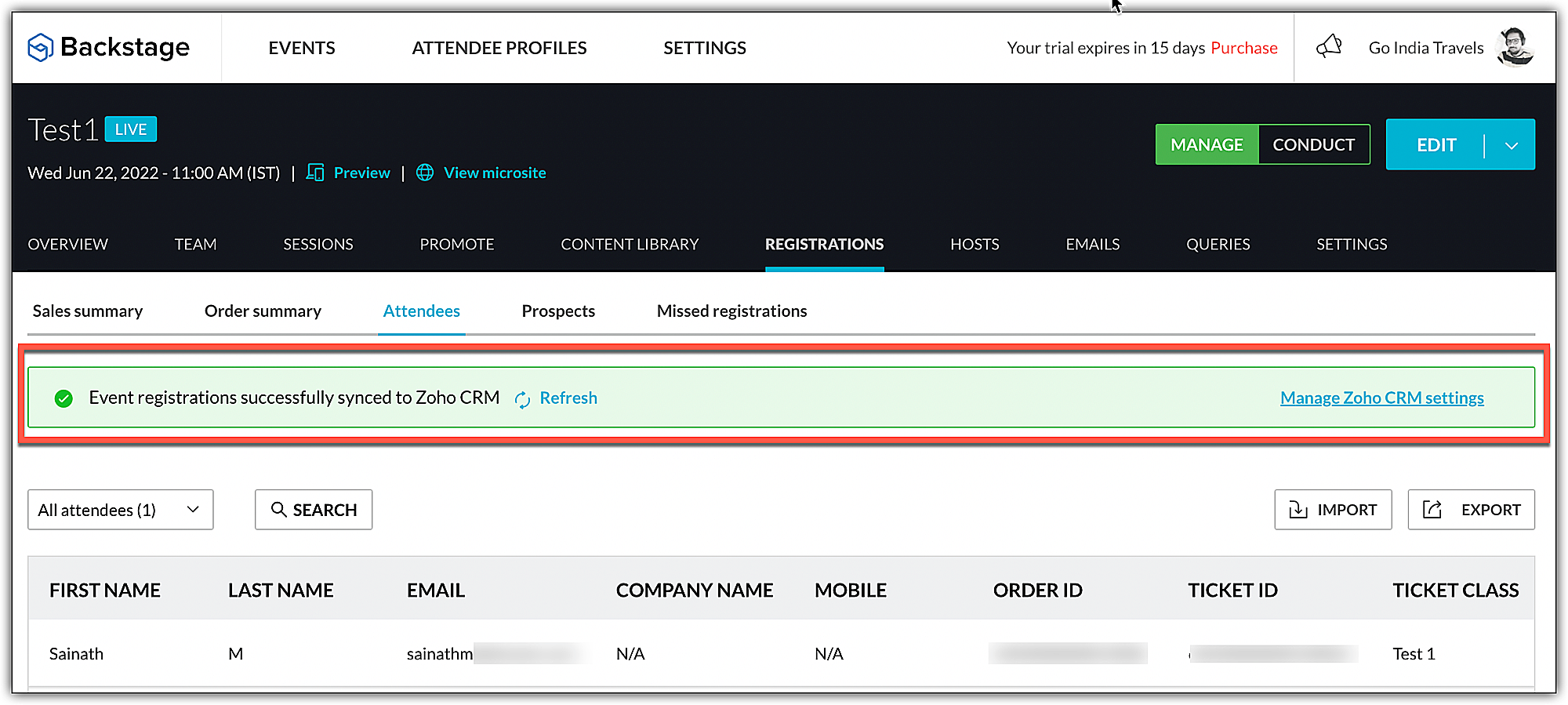Click the Export button
Screen dimensions: 1568x705
[1471, 510]
